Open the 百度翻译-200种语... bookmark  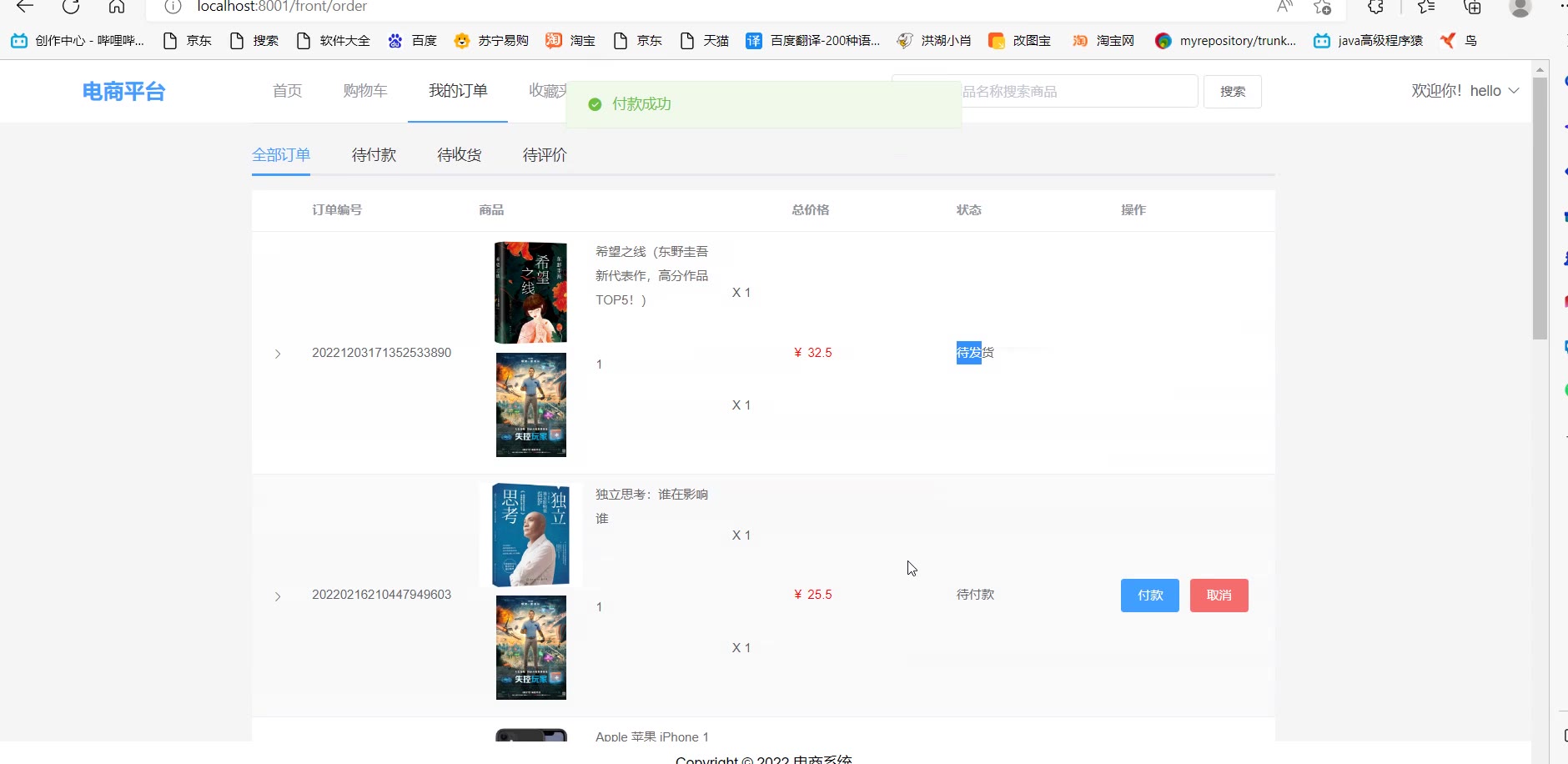812,41
